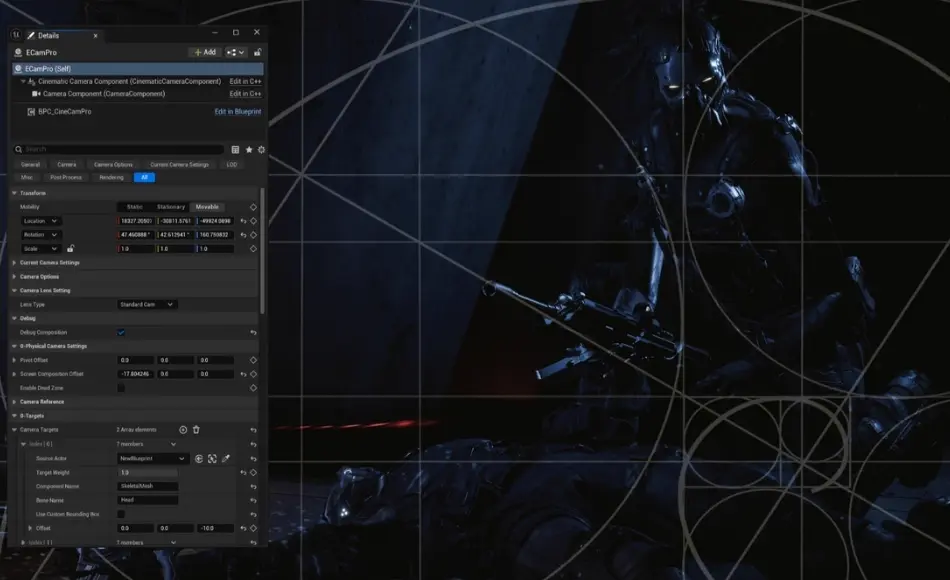950x580 pixels.
Task: Enable the Dead Zone checkbox
Action: tap(121, 388)
